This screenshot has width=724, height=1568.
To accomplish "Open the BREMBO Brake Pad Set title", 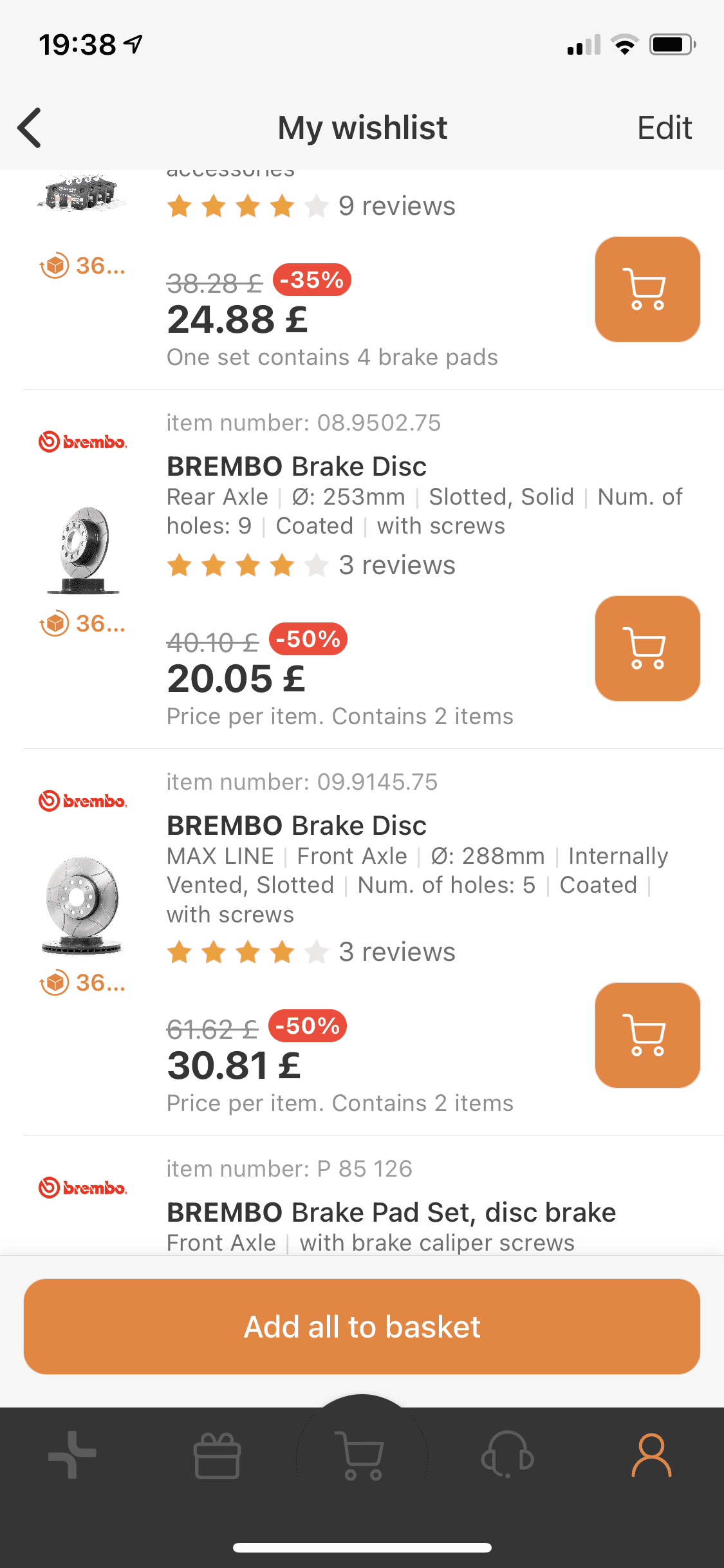I will (391, 1212).
